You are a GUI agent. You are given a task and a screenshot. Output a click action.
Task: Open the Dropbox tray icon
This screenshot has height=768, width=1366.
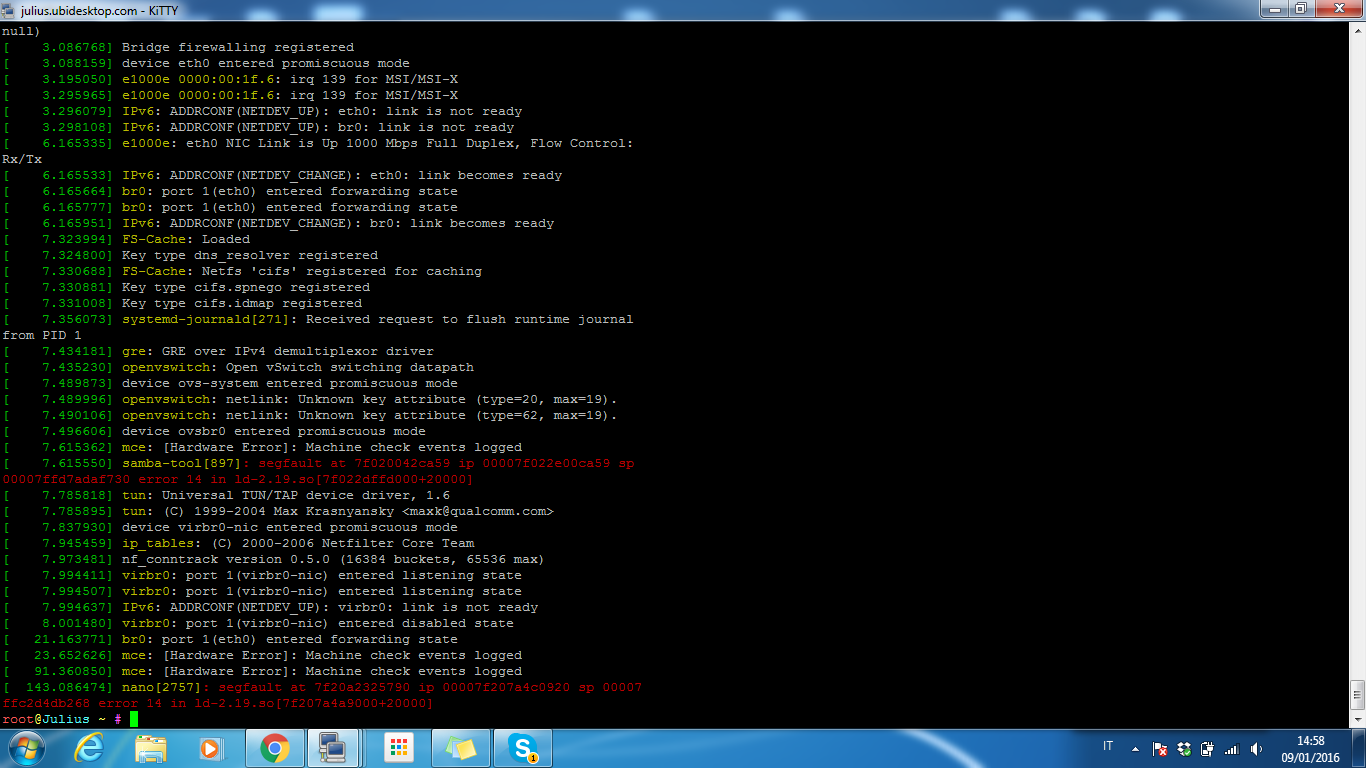pyautogui.click(x=1184, y=748)
